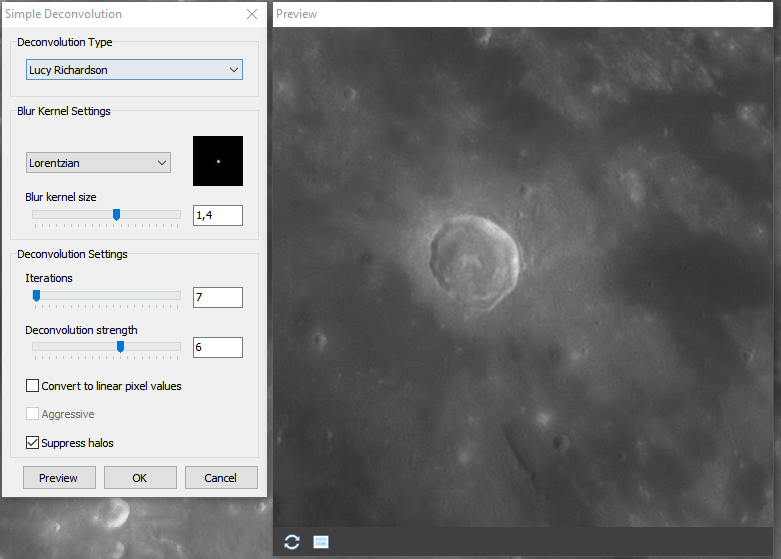Click the Iterations slider handle

click(x=36, y=296)
